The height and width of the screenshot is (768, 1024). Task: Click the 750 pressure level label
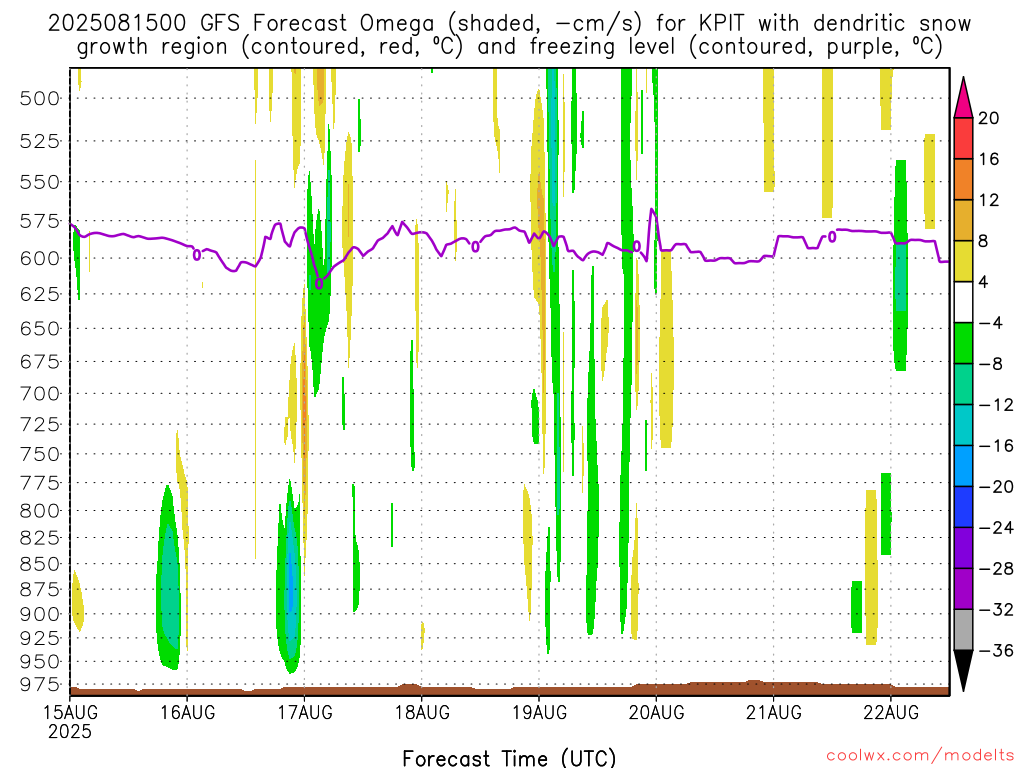(x=39, y=455)
